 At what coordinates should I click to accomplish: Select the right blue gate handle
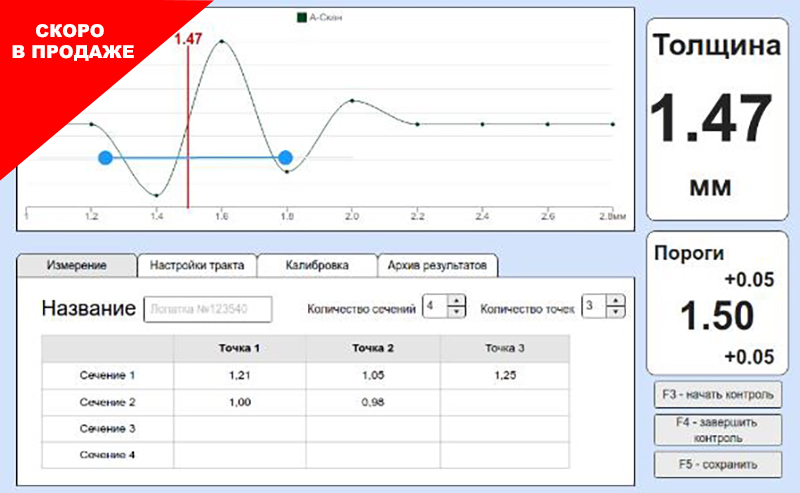tap(286, 158)
